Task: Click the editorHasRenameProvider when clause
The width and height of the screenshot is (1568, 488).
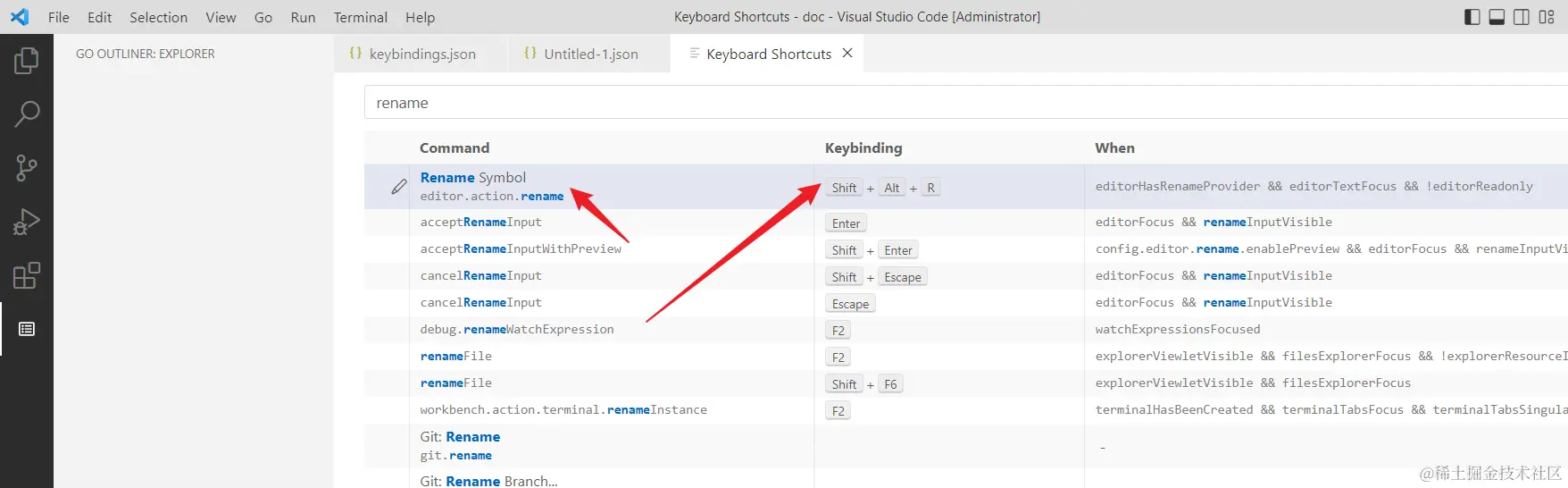Action: point(1314,187)
